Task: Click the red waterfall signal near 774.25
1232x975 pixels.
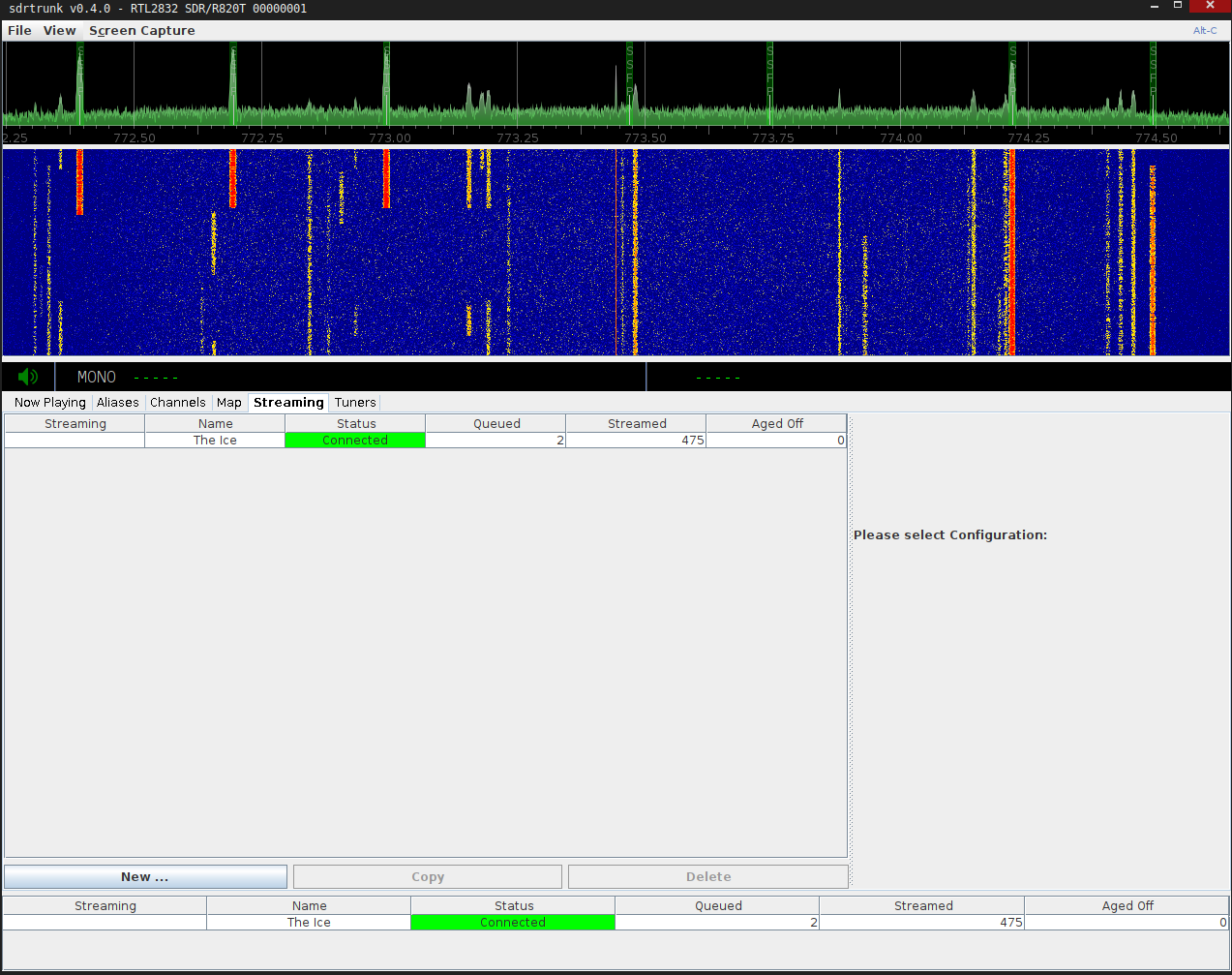Action: click(x=1012, y=252)
